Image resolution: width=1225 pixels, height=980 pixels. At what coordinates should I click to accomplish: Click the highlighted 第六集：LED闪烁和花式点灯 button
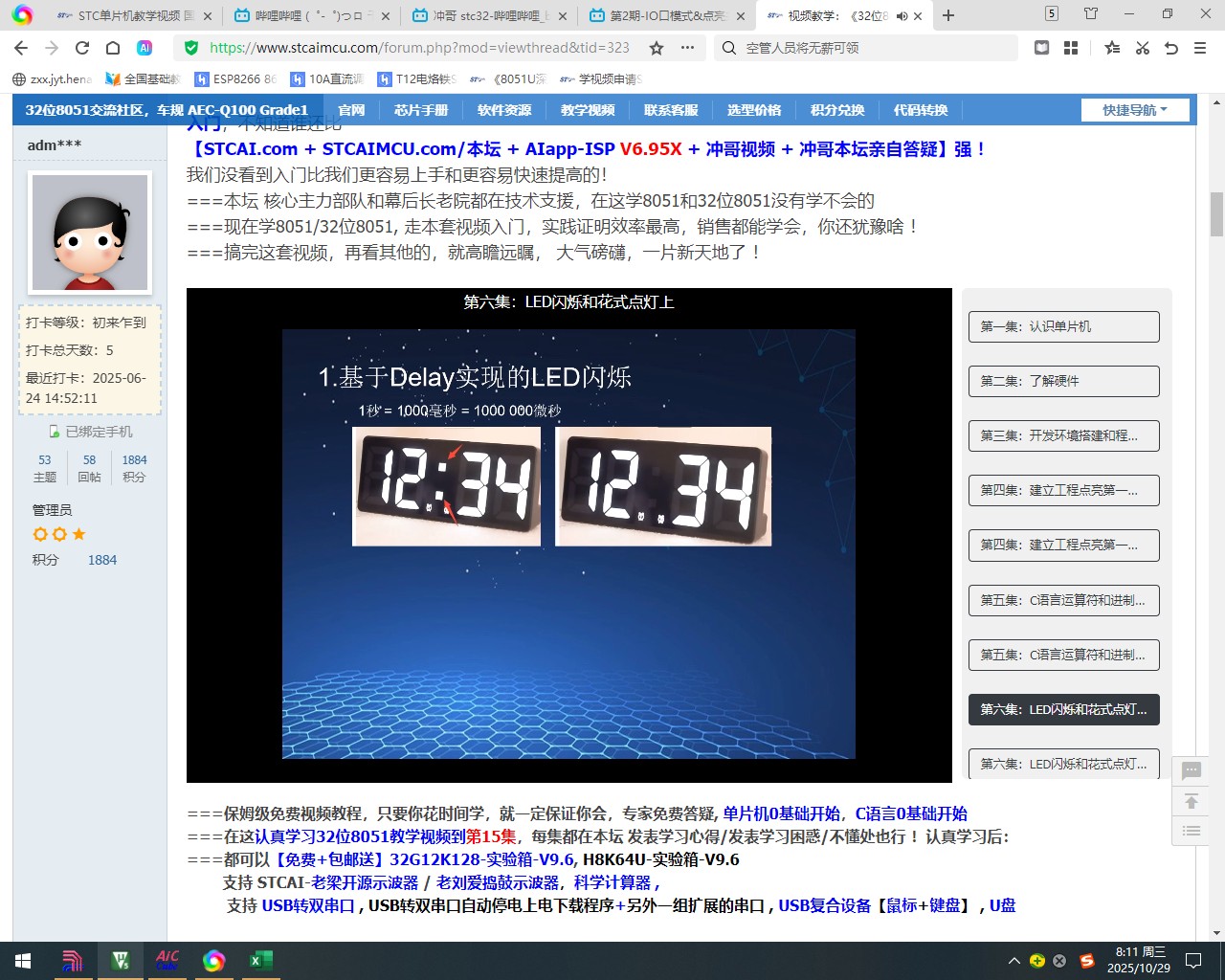(x=1063, y=709)
